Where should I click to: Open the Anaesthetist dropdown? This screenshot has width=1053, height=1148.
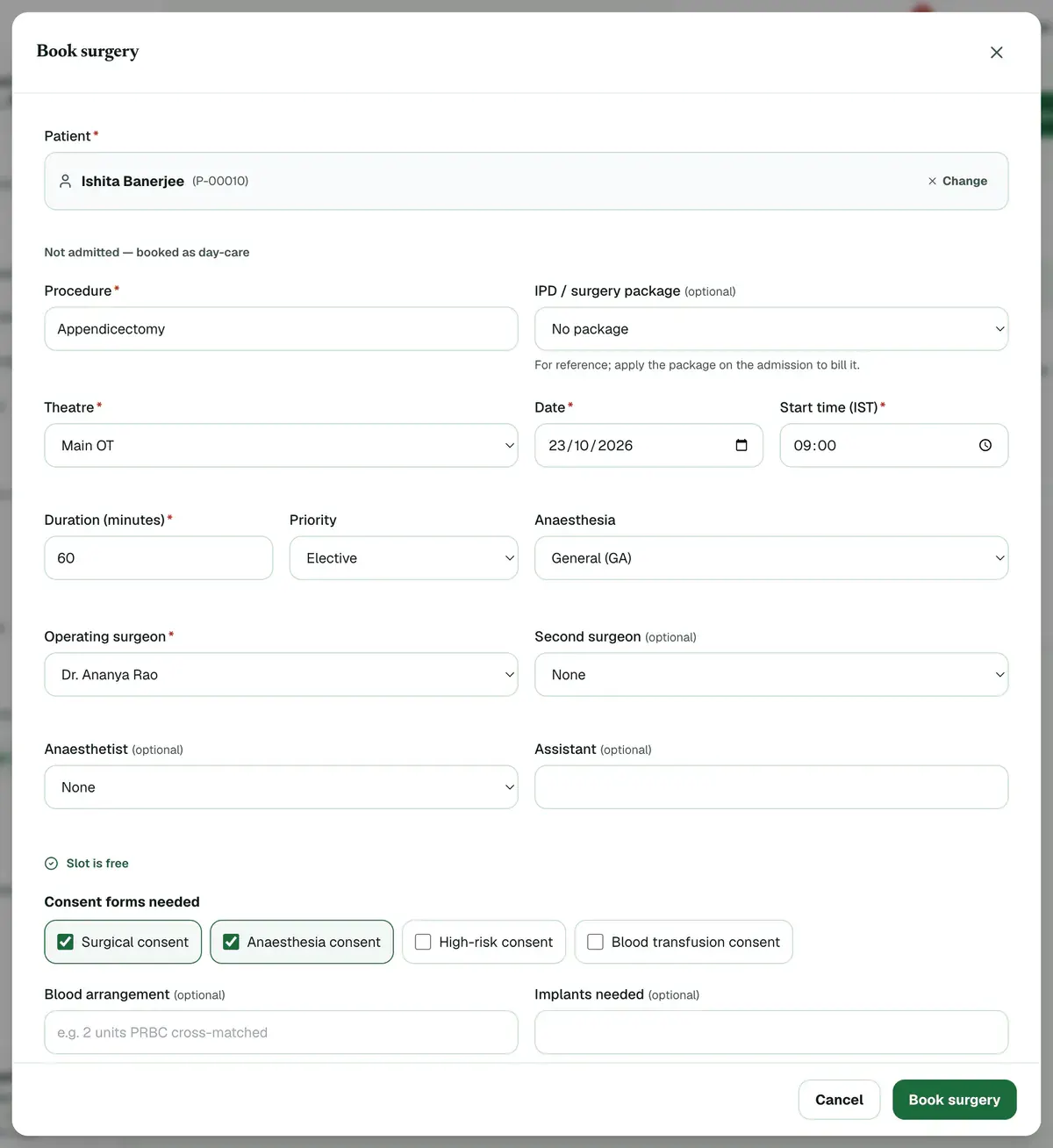[x=281, y=787]
